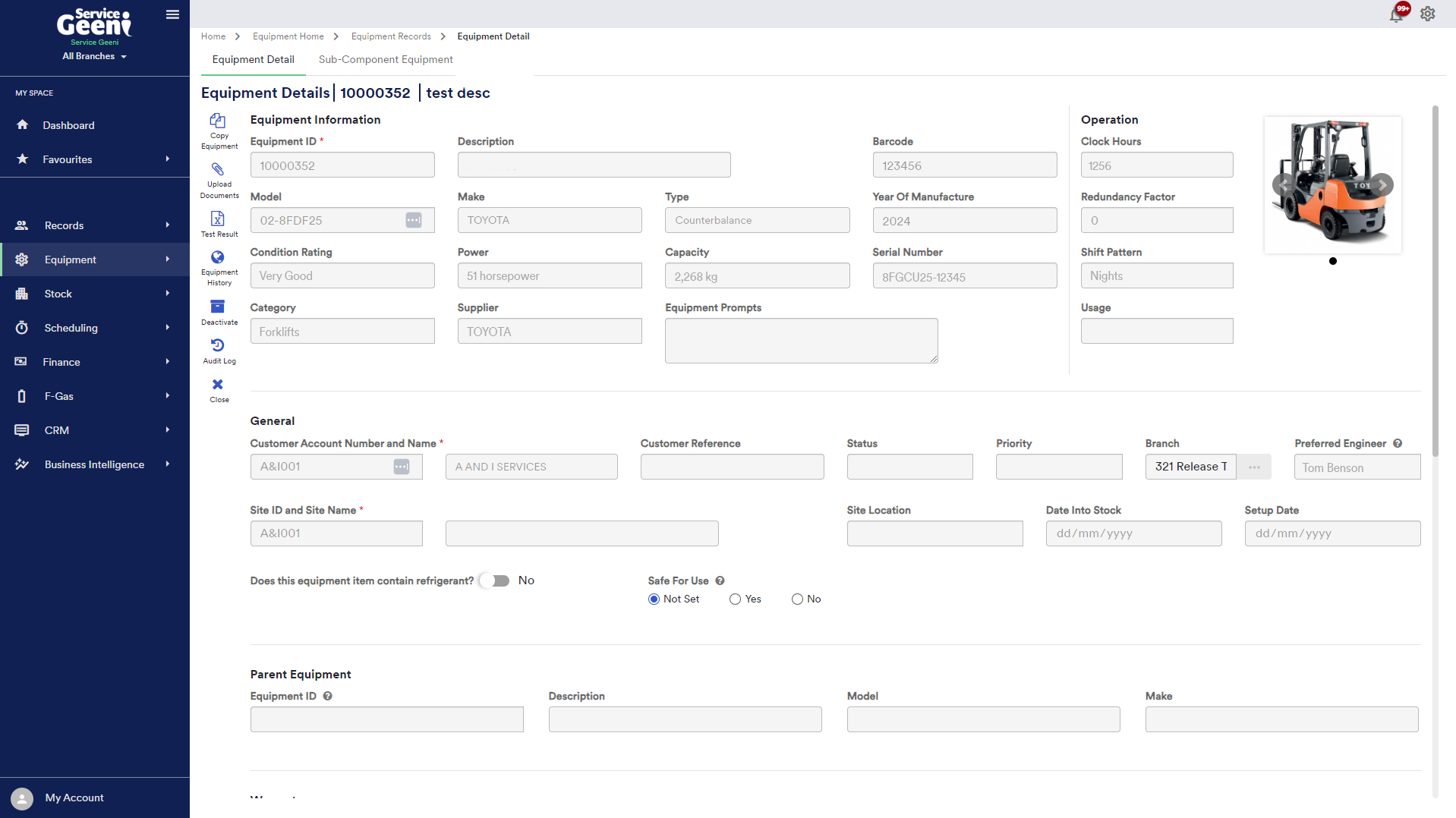Show next forklift image in carousel
This screenshot has width=1456, height=818.
click(x=1383, y=185)
